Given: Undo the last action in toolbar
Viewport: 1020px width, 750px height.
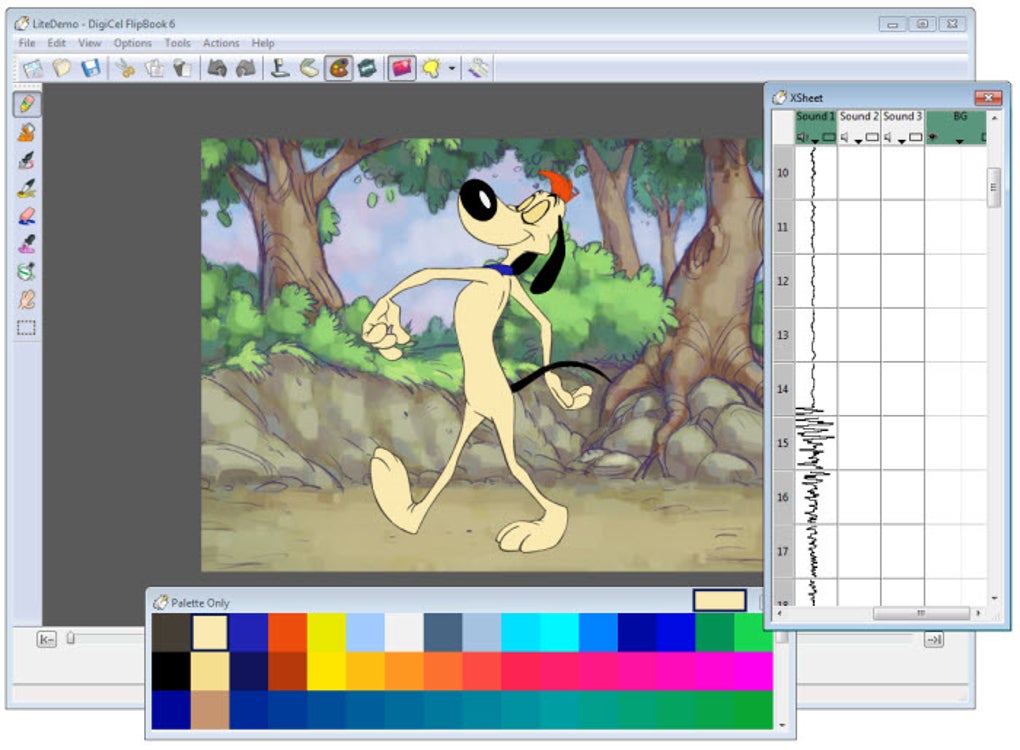Looking at the screenshot, I should tap(217, 68).
